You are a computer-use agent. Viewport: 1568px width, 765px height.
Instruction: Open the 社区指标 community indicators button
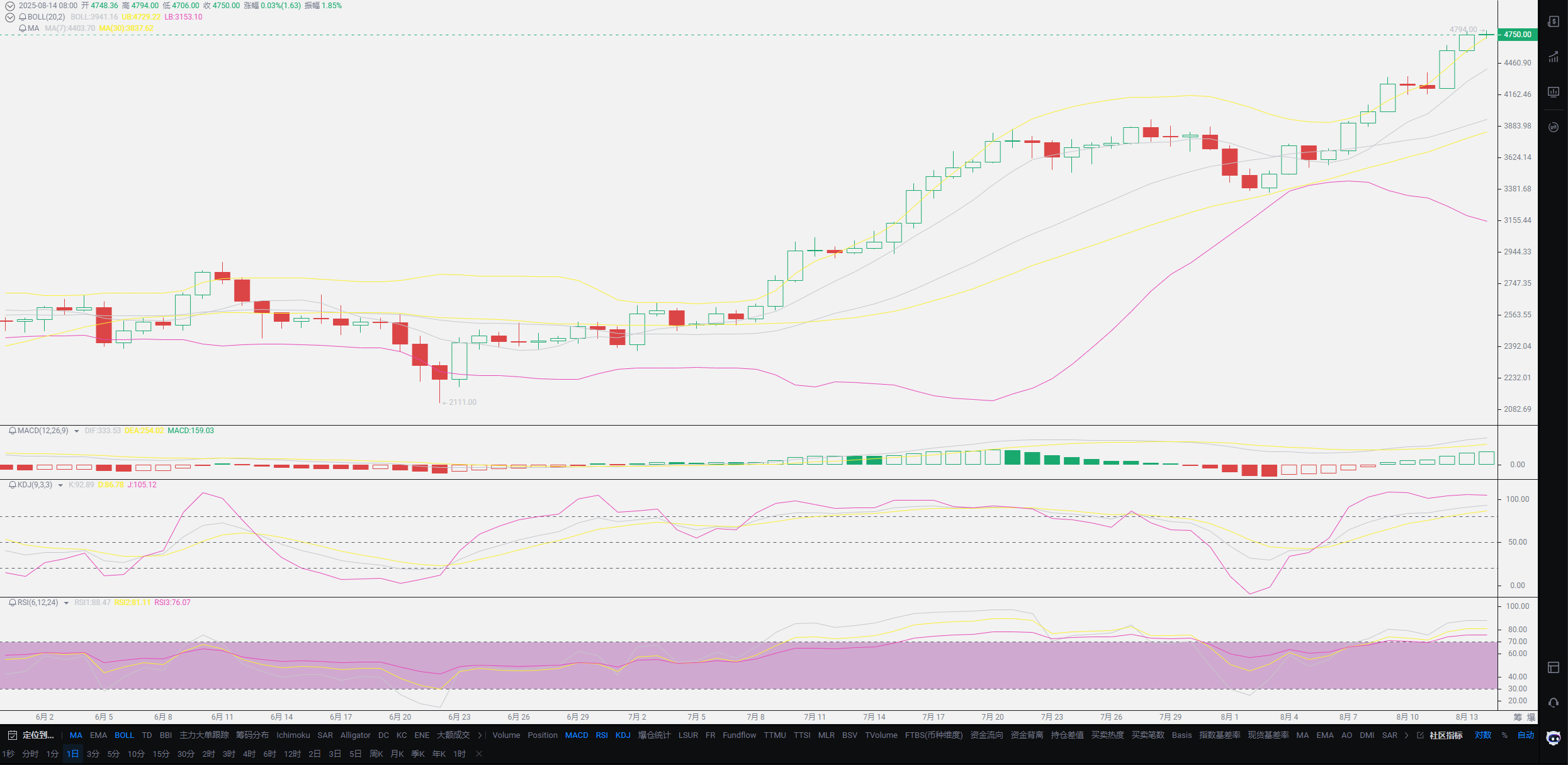pyautogui.click(x=1445, y=735)
